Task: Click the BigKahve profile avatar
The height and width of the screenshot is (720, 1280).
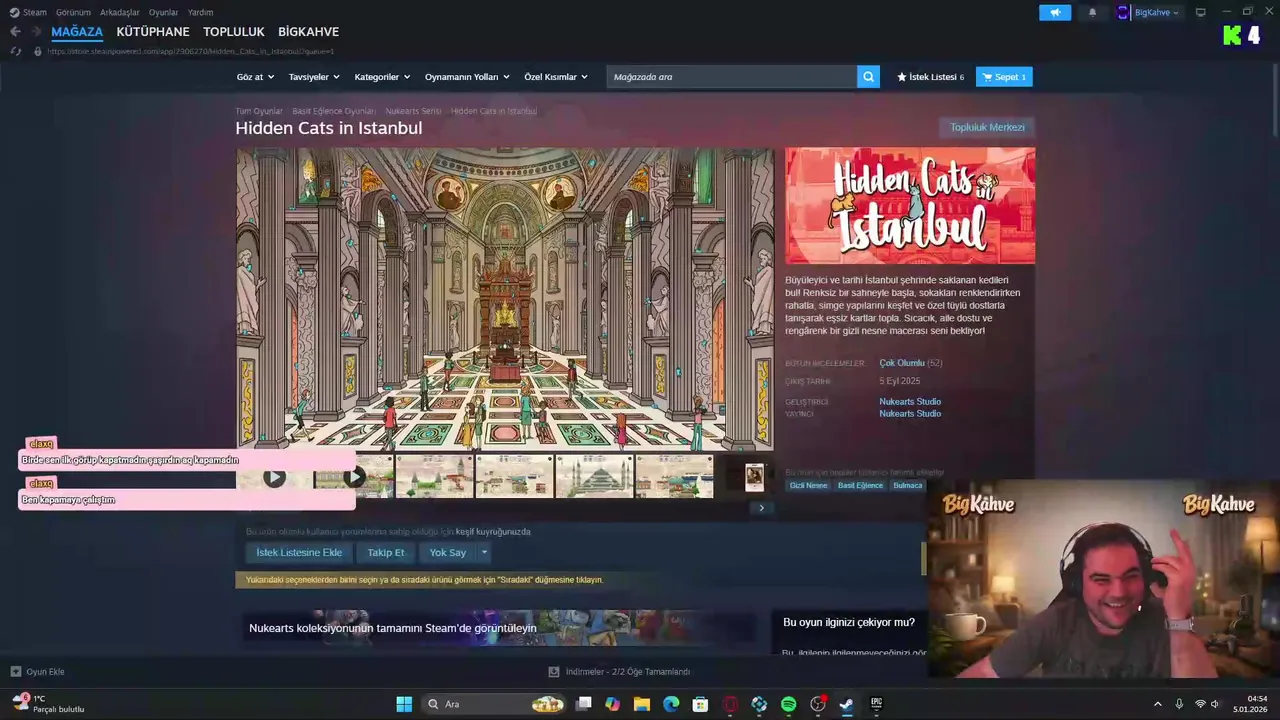Action: click(1123, 13)
